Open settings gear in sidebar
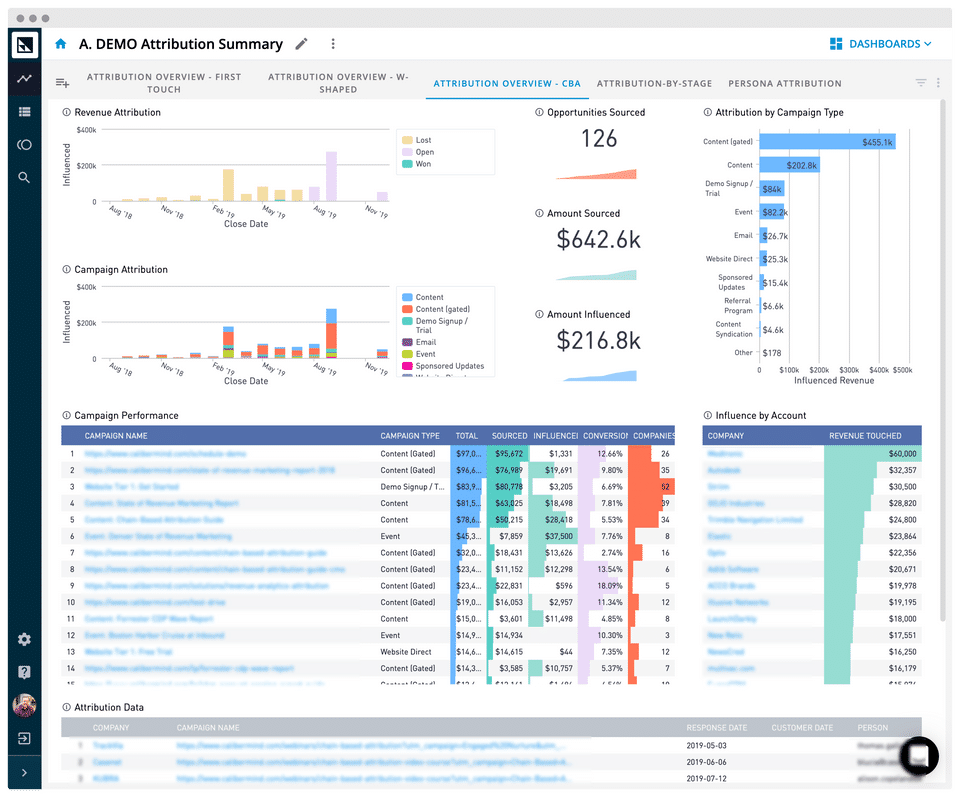Screen dimensions: 960x797 pyautogui.click(x=24, y=639)
